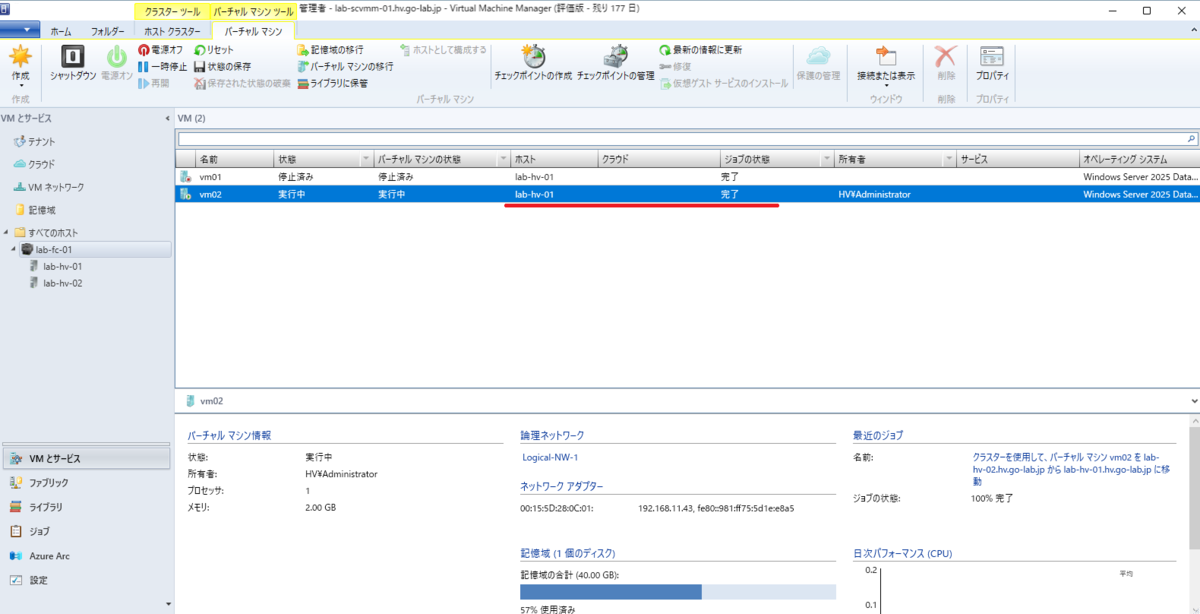Sort by the ホスト column header

(x=554, y=159)
